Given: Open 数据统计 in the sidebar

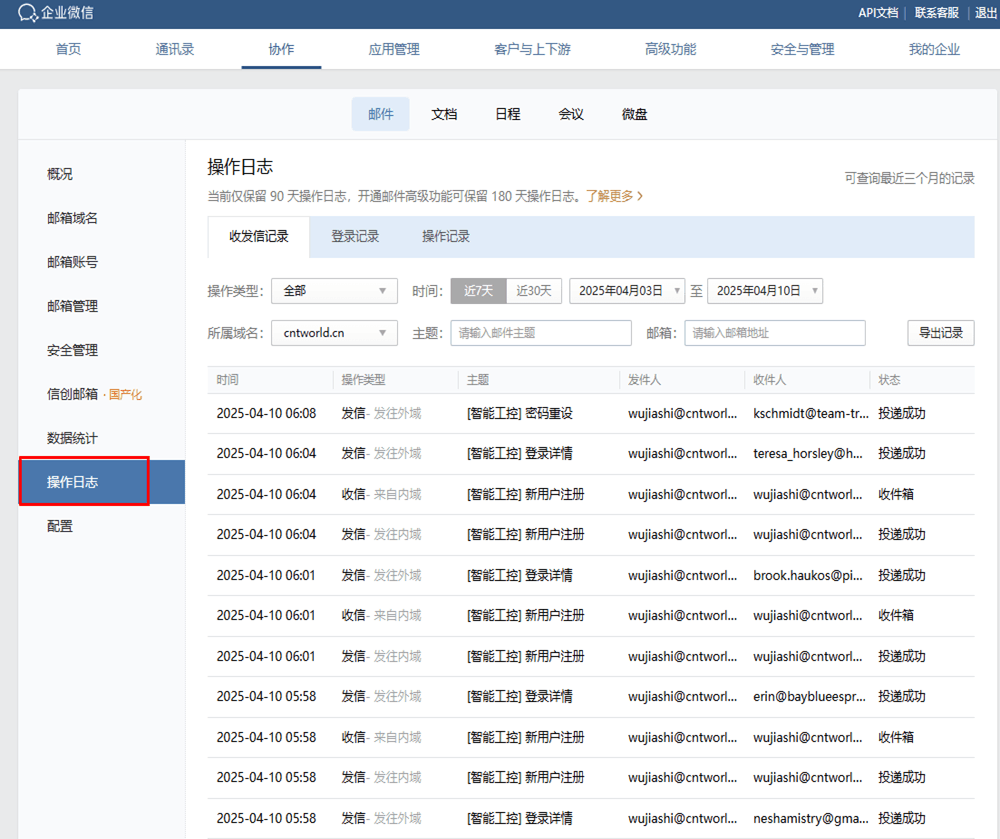Looking at the screenshot, I should point(72,438).
